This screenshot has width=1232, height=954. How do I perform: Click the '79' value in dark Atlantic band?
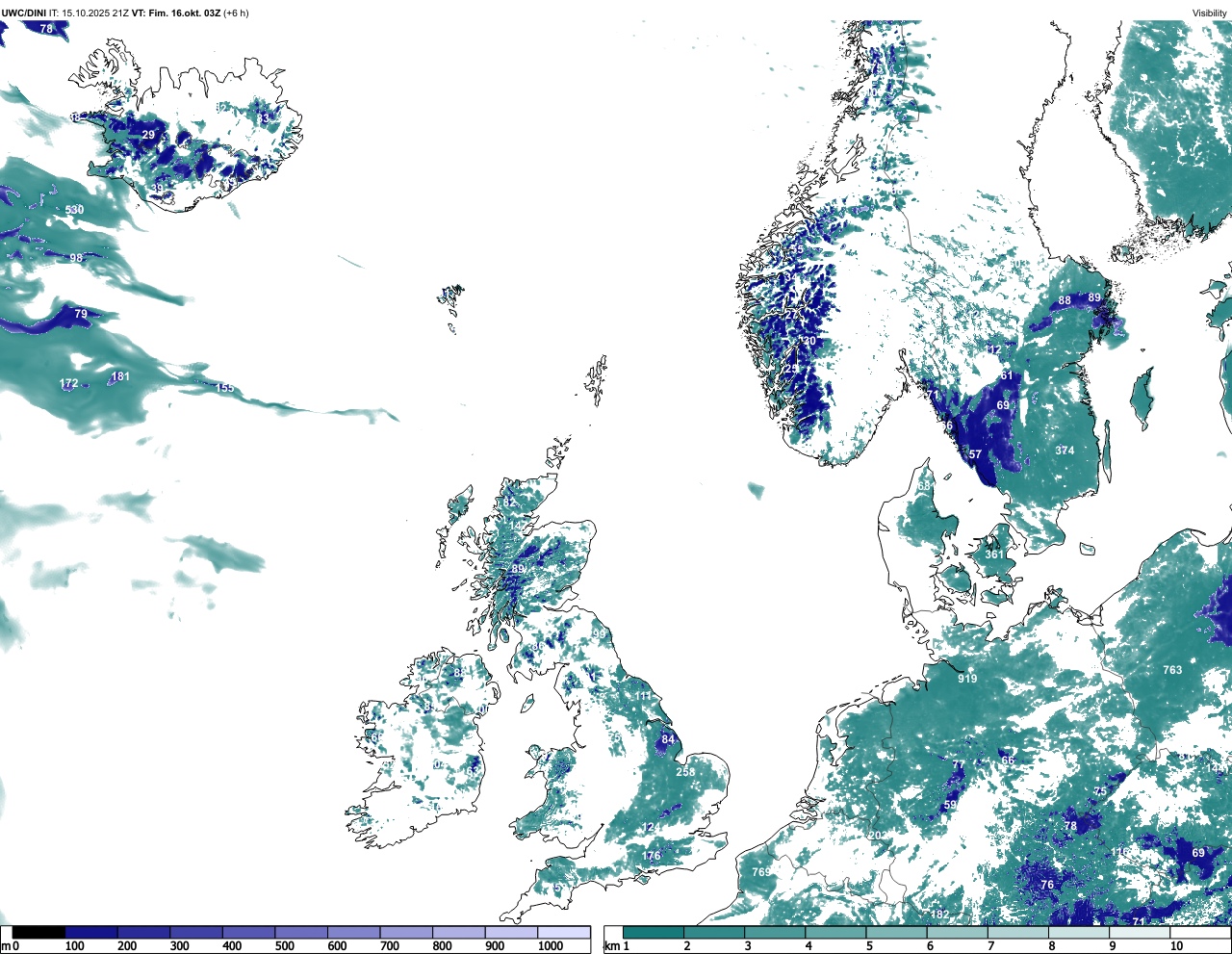81,314
